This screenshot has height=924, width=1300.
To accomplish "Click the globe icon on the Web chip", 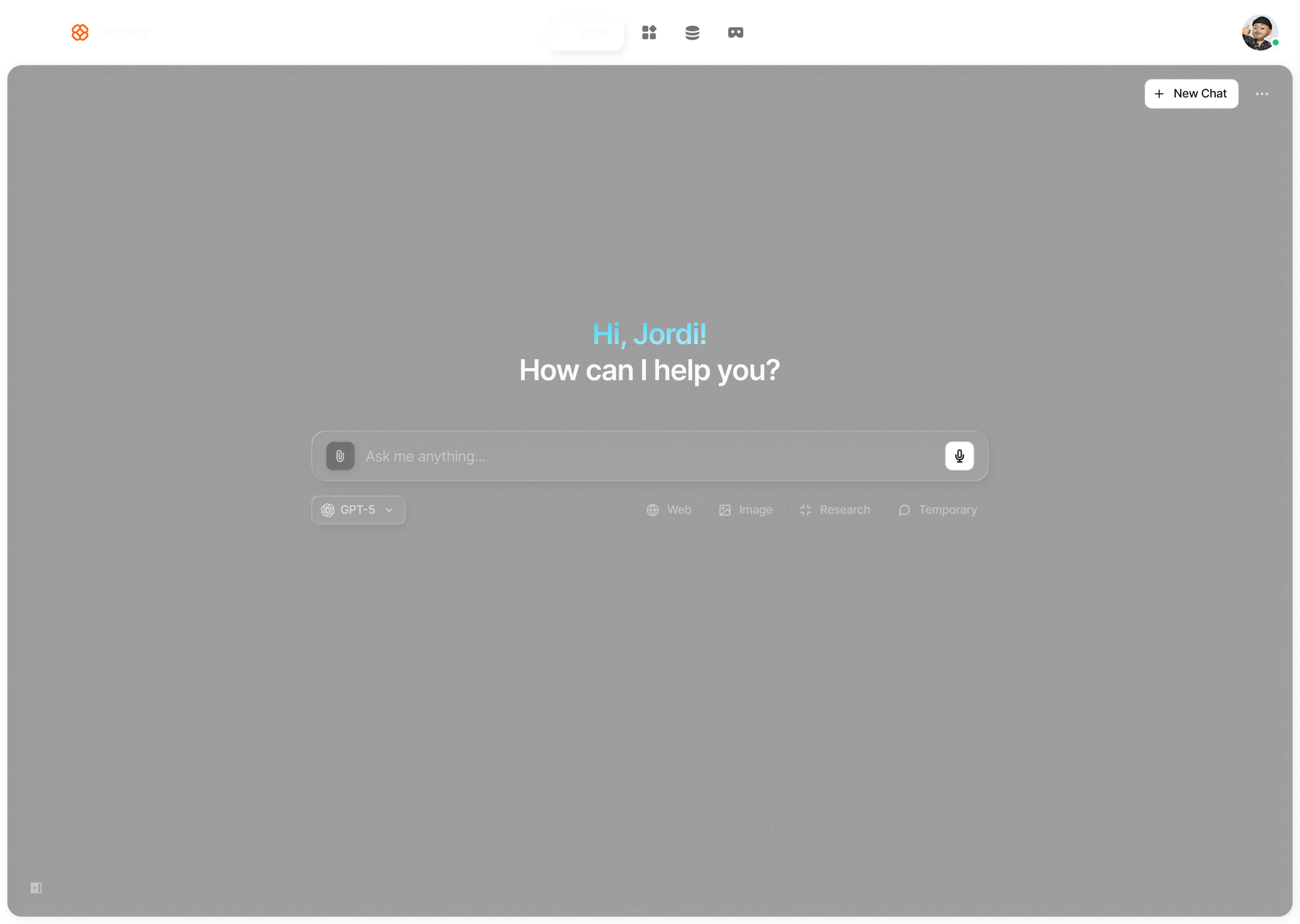I will (654, 510).
